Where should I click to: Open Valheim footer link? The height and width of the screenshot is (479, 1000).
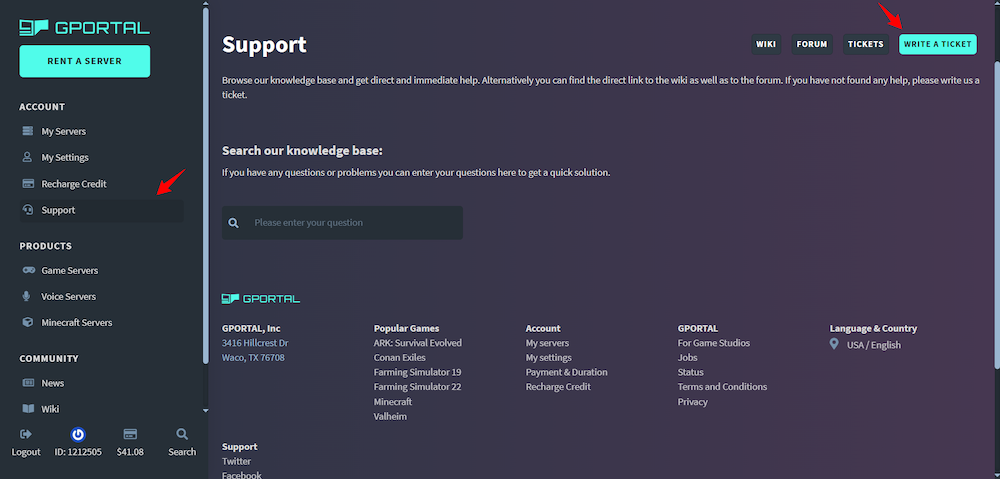pyautogui.click(x=390, y=416)
